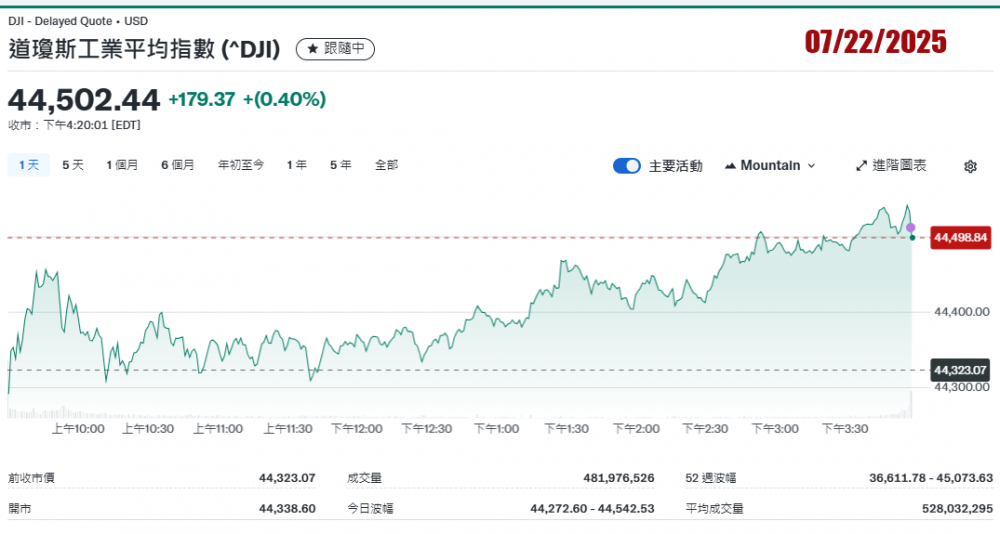Open the 進階圖表 advanced chart
This screenshot has height=534, width=1000.
891,165
